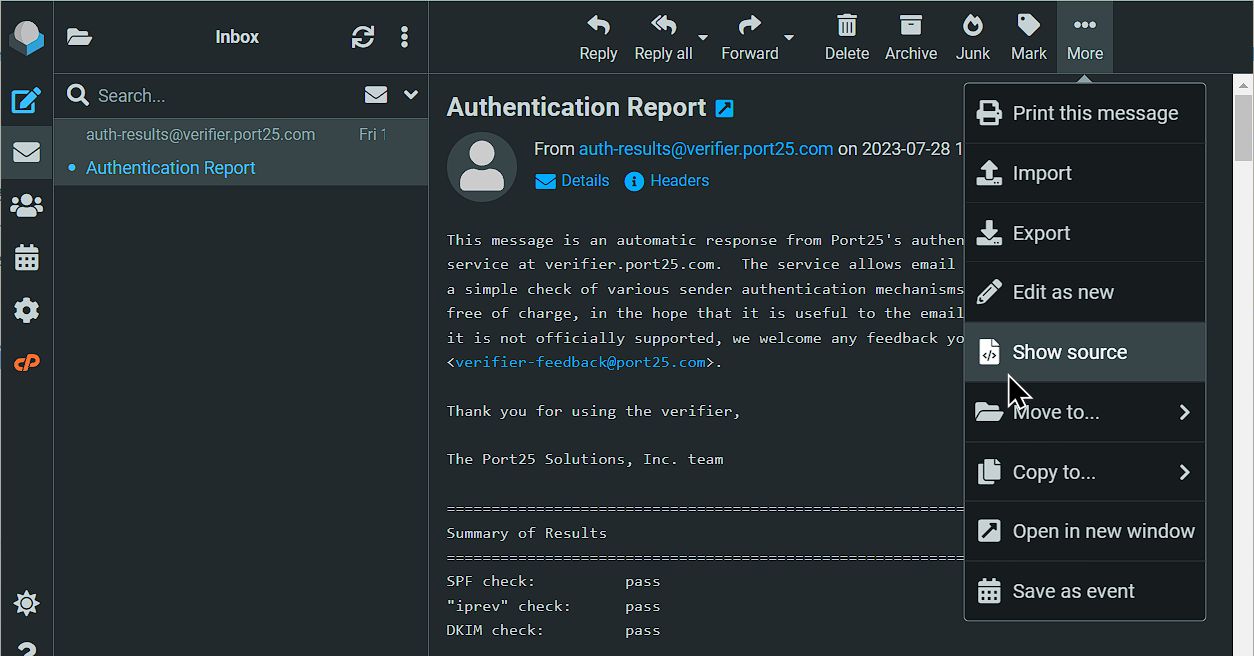Open the cPanel icon in sidebar

click(26, 362)
